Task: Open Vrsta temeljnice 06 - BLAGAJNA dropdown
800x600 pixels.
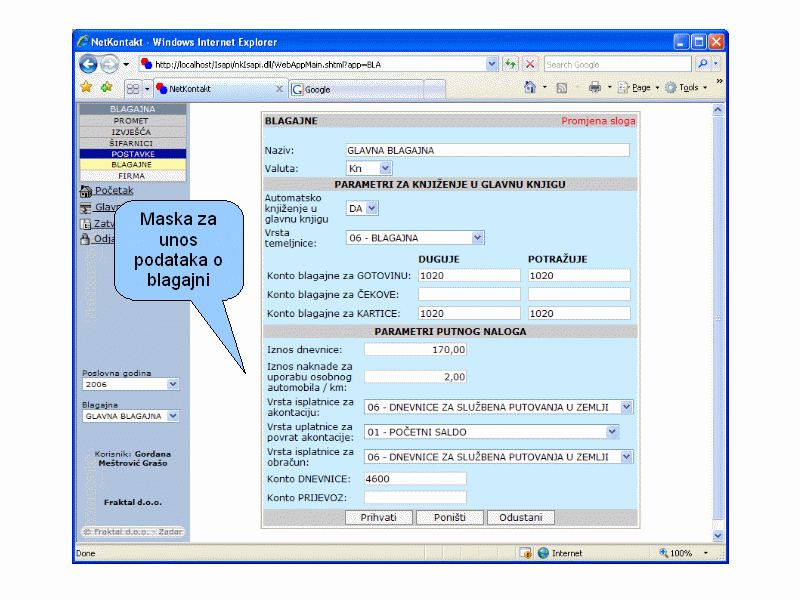Action: point(477,238)
